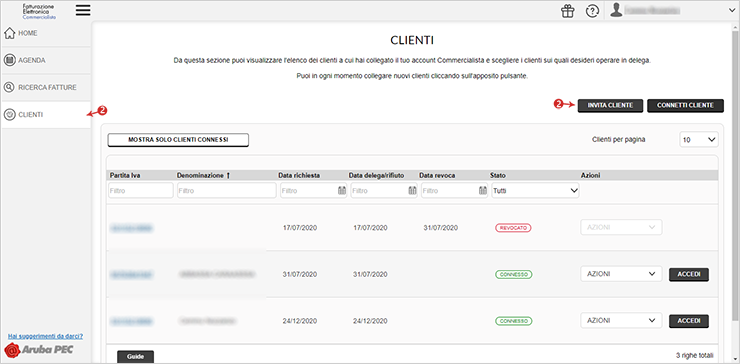Viewport: 740px width, 364px height.
Task: Click the Partita Iva column header
Action: [125, 175]
